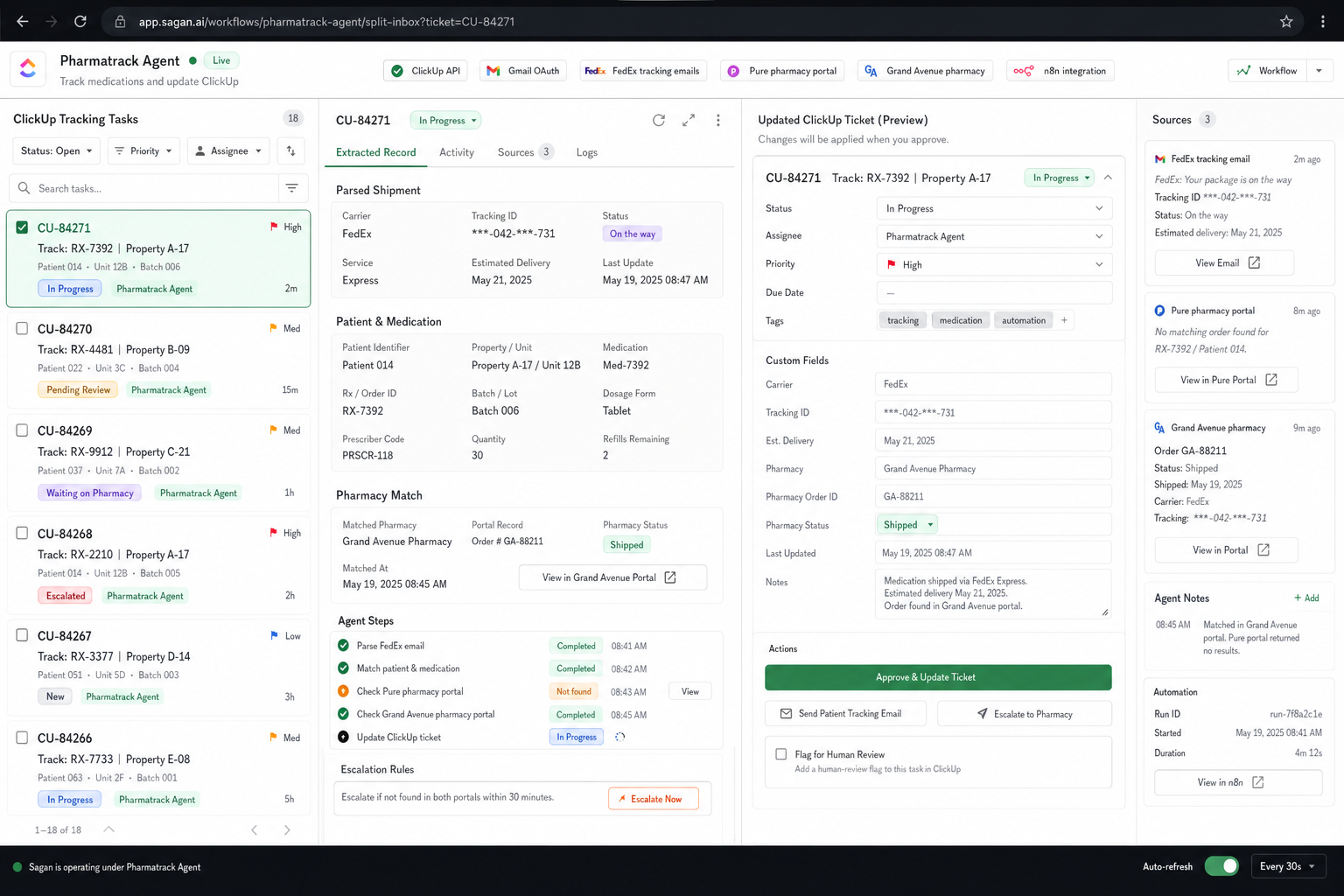This screenshot has height=896, width=1344.
Task: Click the external-link icon on View in n8n
Action: 1258,782
